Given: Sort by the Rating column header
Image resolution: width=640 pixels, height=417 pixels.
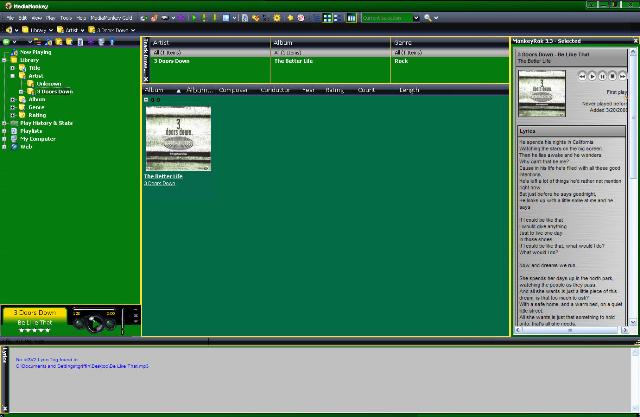Looking at the screenshot, I should point(334,90).
